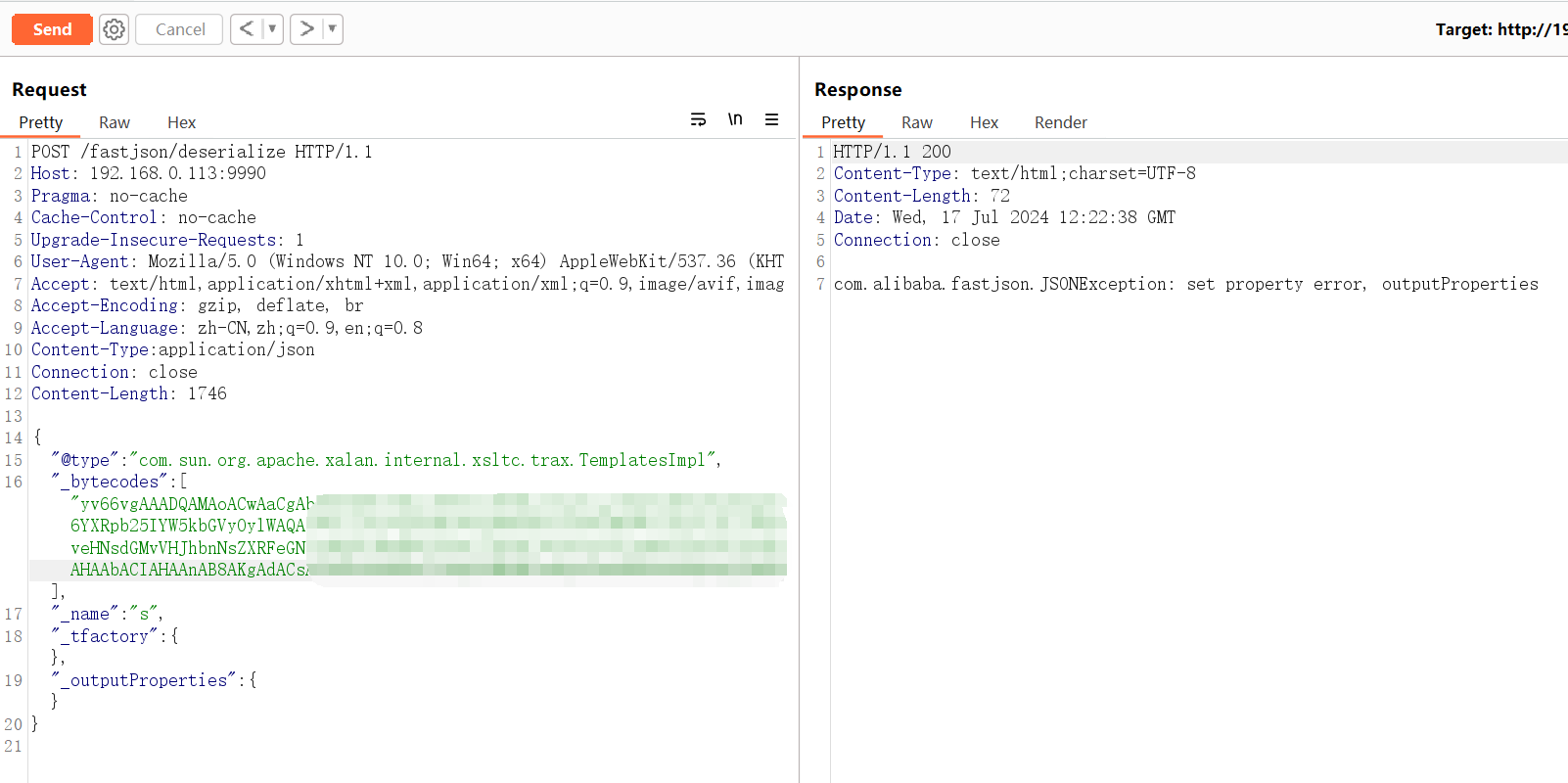The image size is (1568, 783).
Task: Click the Content-Type:application/json header
Action: click(x=173, y=349)
